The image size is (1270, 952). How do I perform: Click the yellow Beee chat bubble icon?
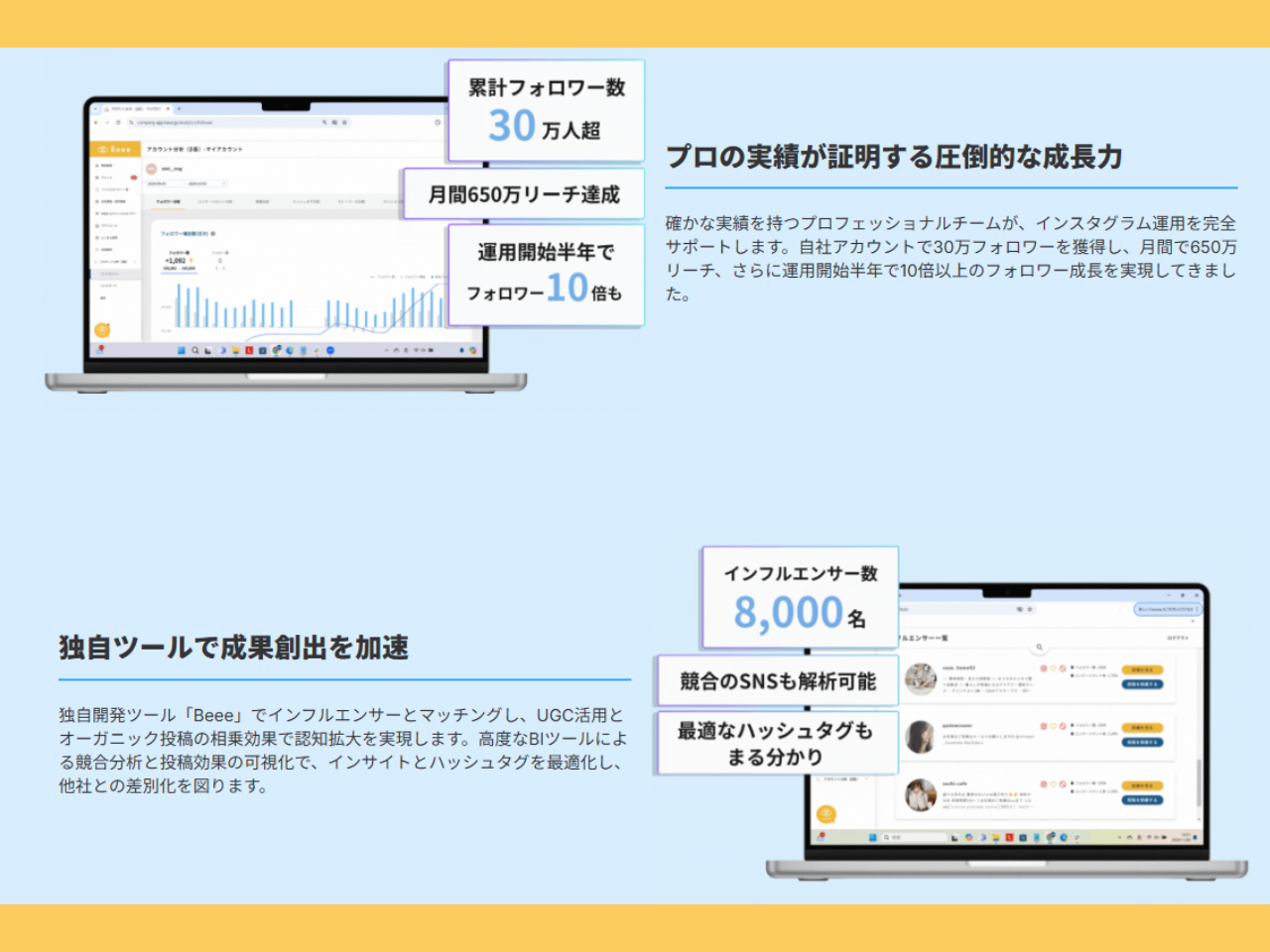coord(102,329)
